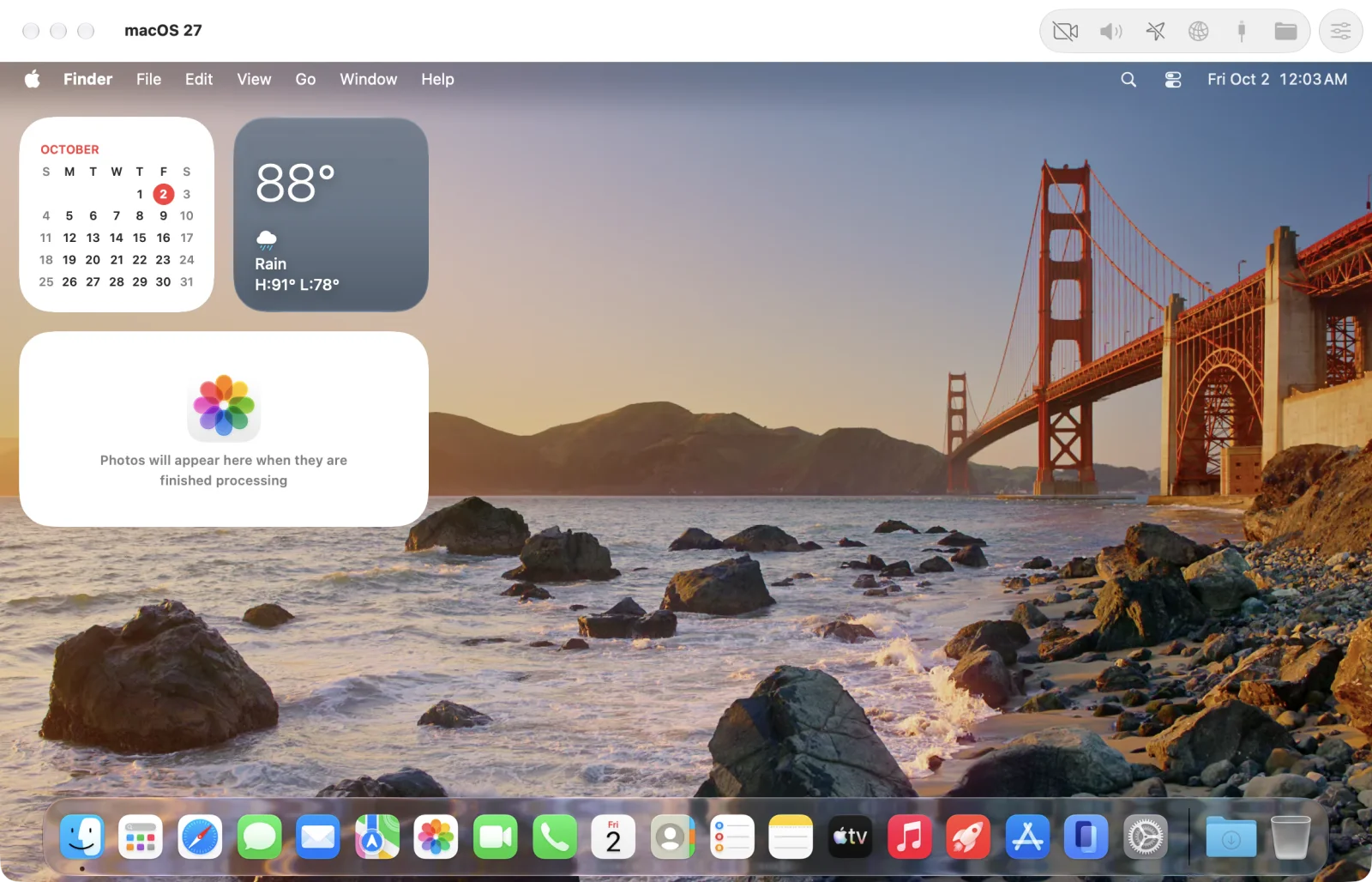Open the green Phone app in Dock
This screenshot has width=1372, height=882.
[x=554, y=837]
